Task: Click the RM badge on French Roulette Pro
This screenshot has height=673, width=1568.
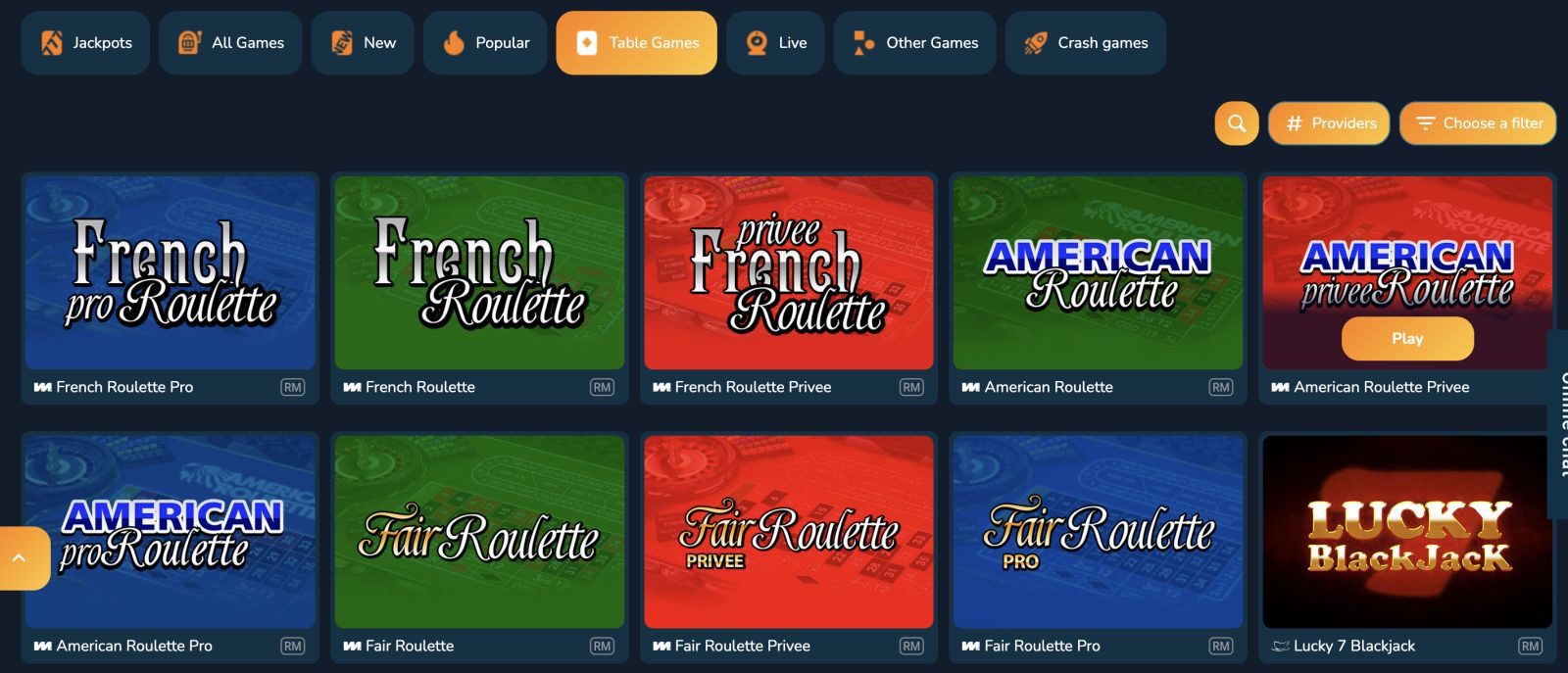Action: [293, 388]
